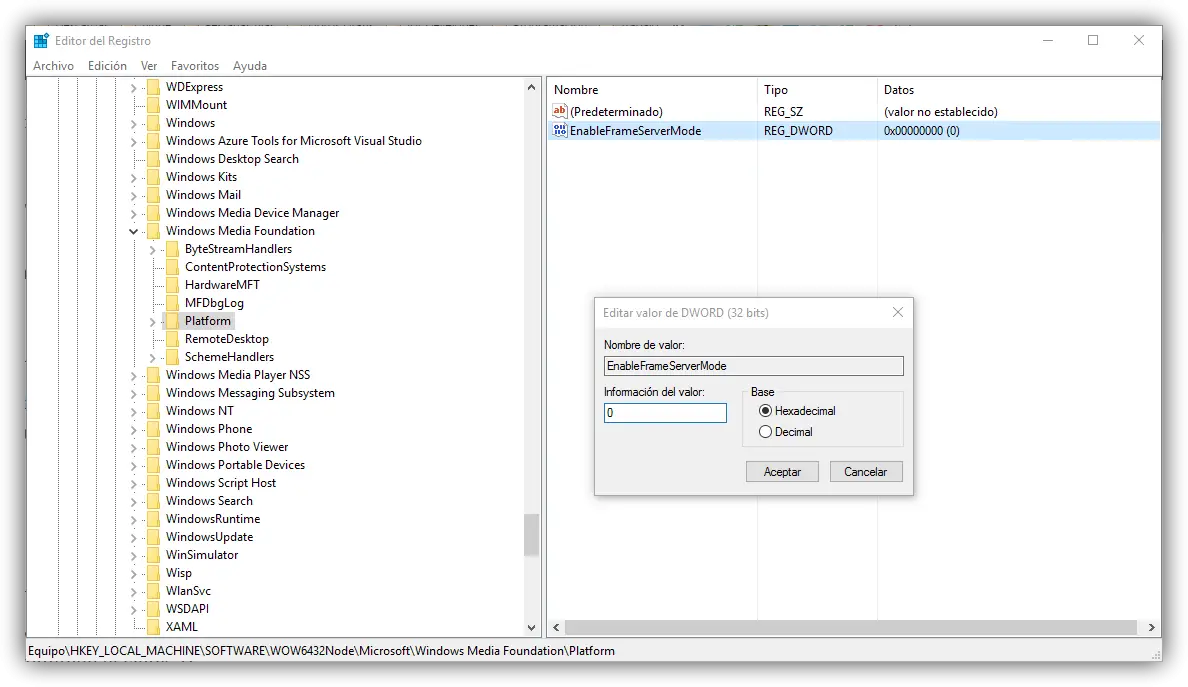Click the Windows NT folder icon
The width and height of the screenshot is (1188, 687).
[154, 411]
